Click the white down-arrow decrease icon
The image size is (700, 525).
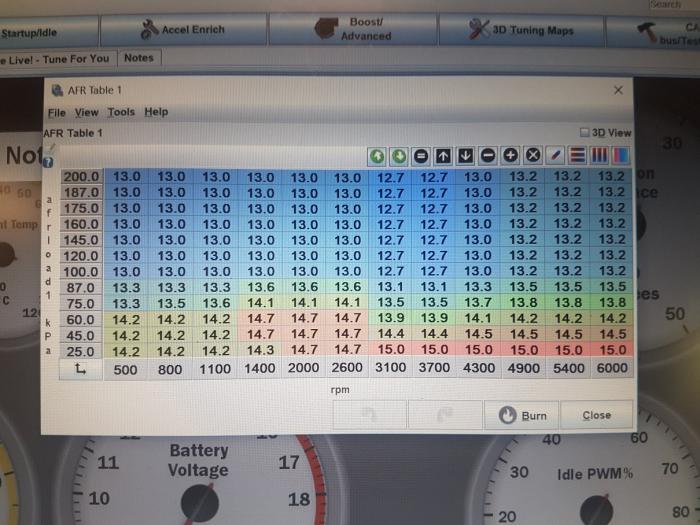click(465, 156)
